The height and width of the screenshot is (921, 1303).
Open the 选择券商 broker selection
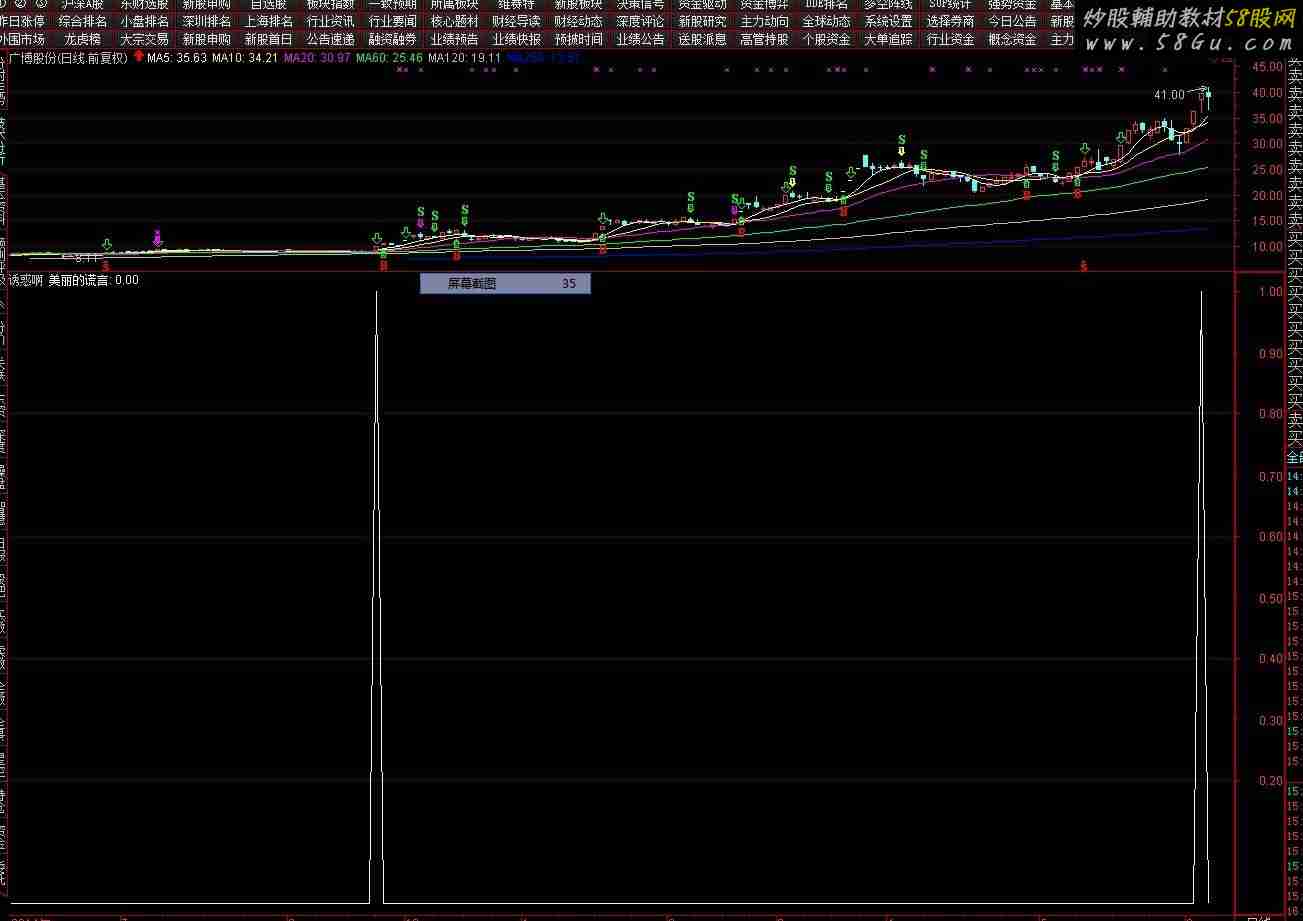[x=951, y=21]
